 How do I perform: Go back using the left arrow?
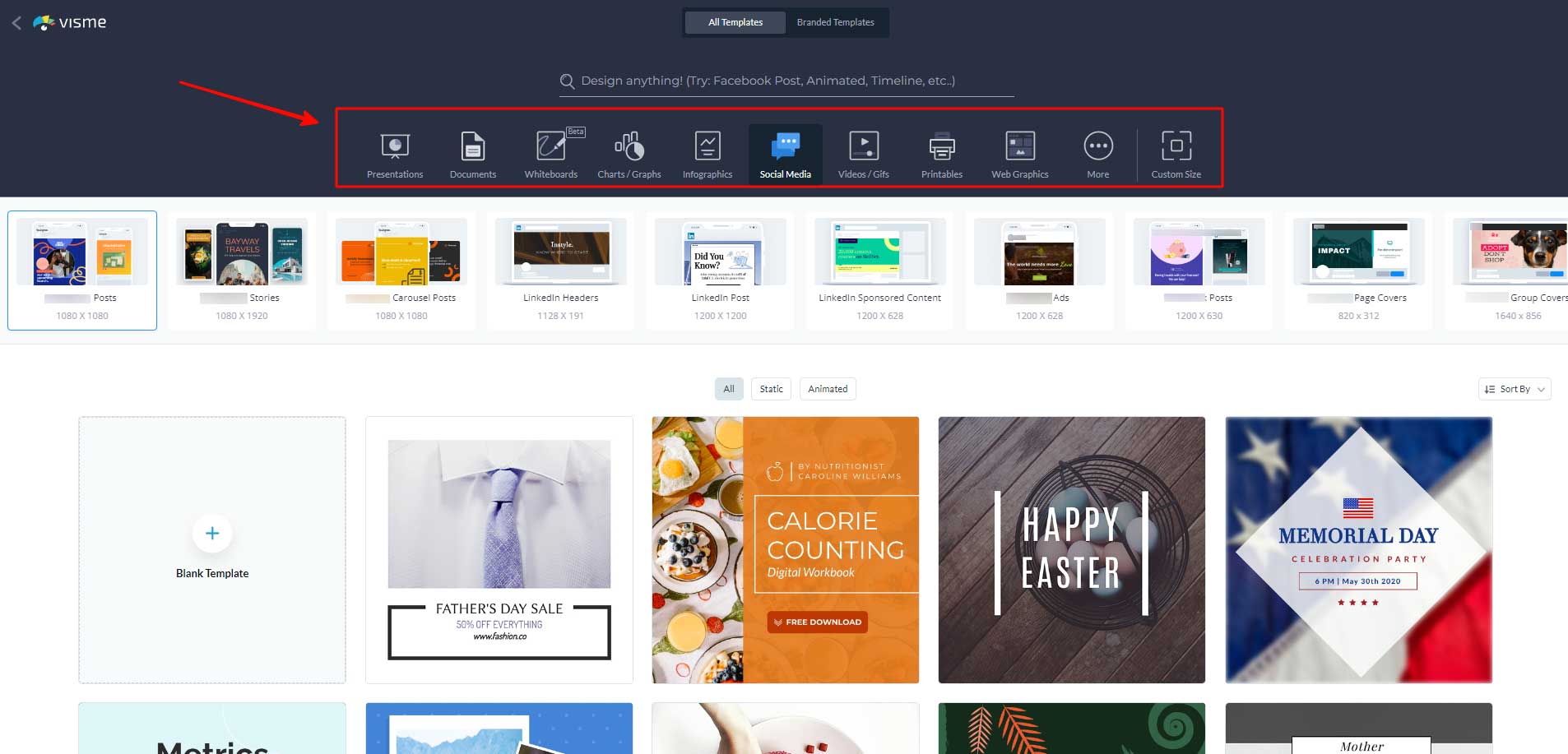coord(16,23)
